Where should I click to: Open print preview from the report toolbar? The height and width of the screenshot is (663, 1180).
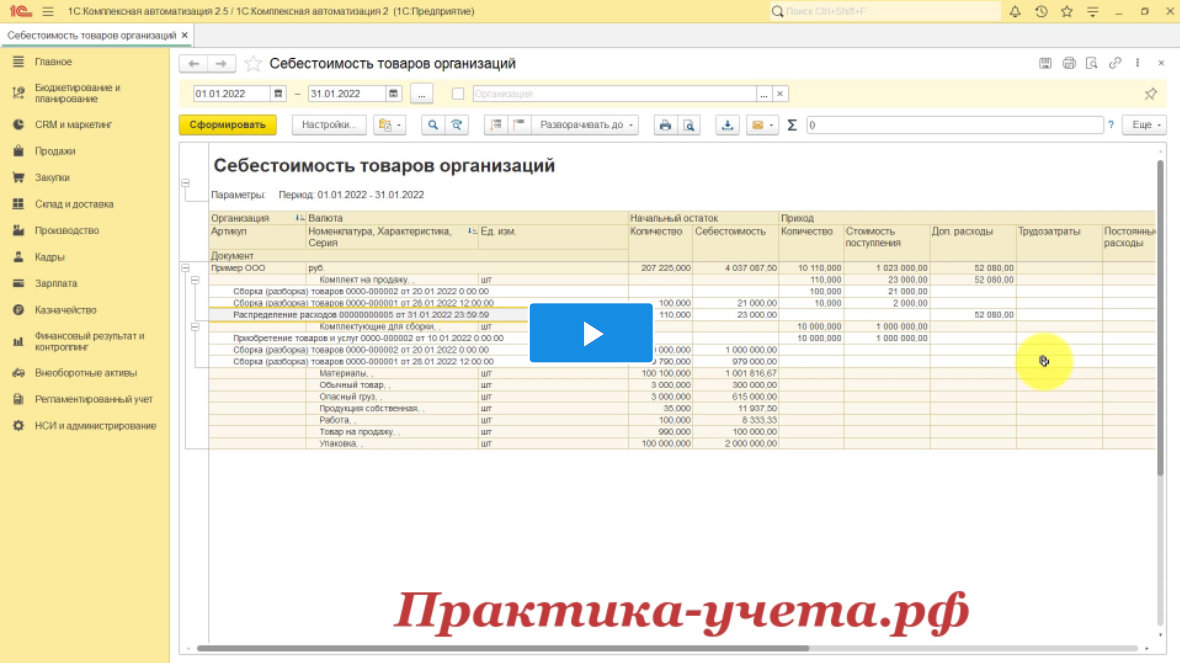(x=689, y=125)
